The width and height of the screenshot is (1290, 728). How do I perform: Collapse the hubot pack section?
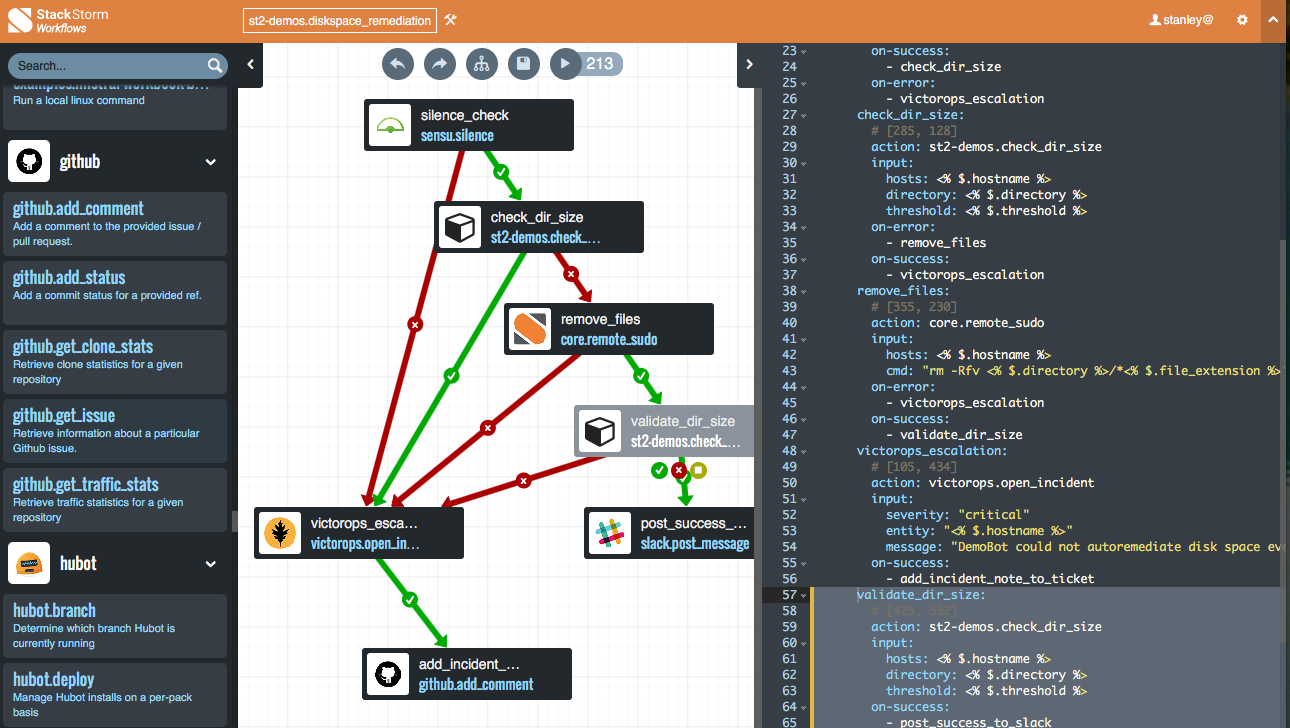[x=211, y=564]
